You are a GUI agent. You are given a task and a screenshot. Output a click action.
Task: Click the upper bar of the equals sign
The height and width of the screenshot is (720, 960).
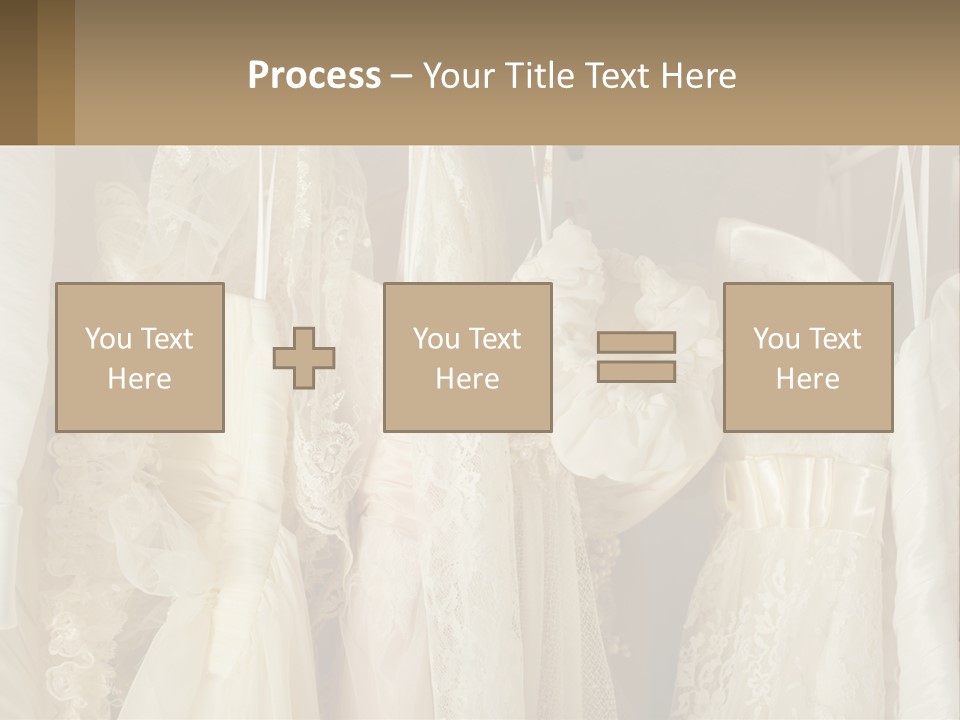636,343
